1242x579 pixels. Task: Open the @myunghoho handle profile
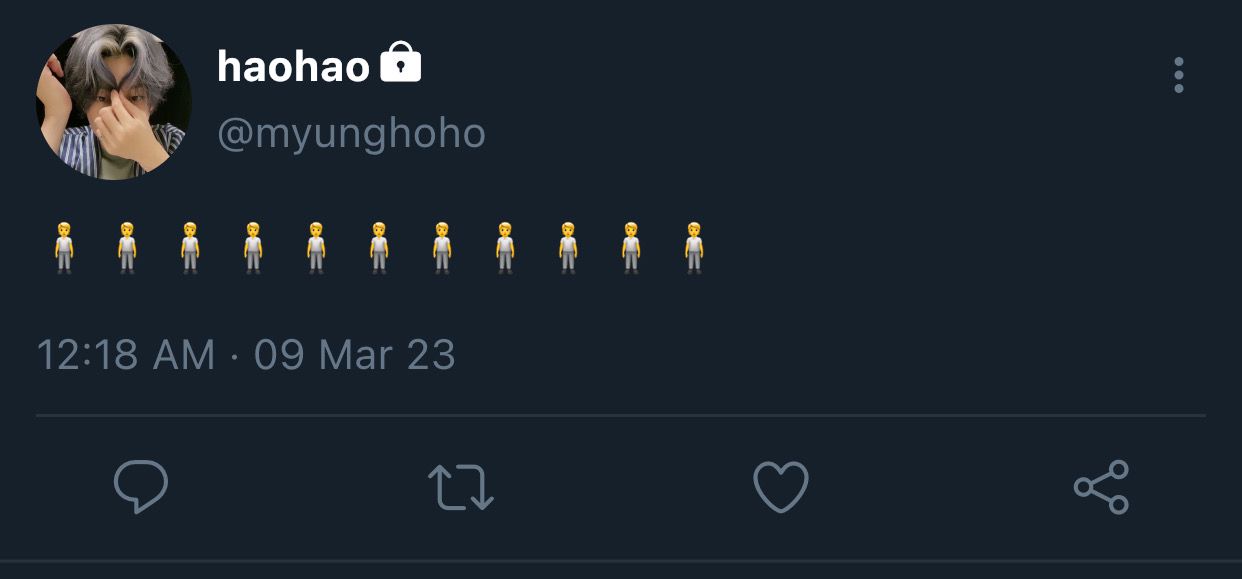[351, 133]
